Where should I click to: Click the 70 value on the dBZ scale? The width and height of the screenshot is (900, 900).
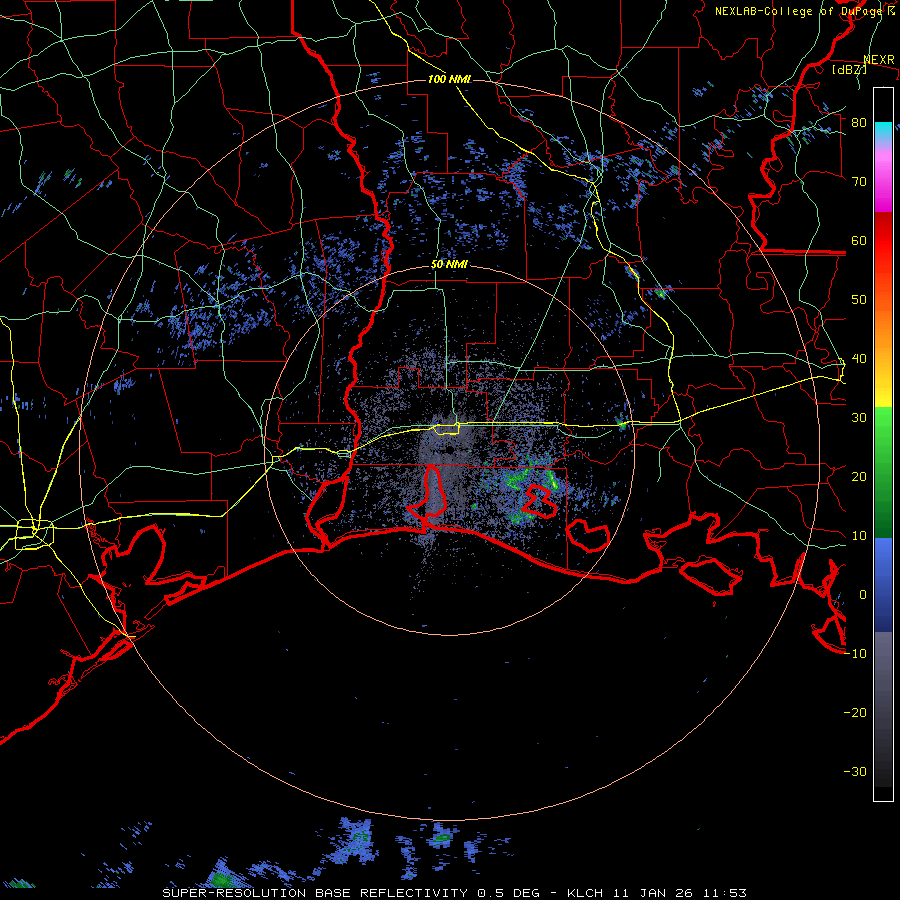pos(859,182)
